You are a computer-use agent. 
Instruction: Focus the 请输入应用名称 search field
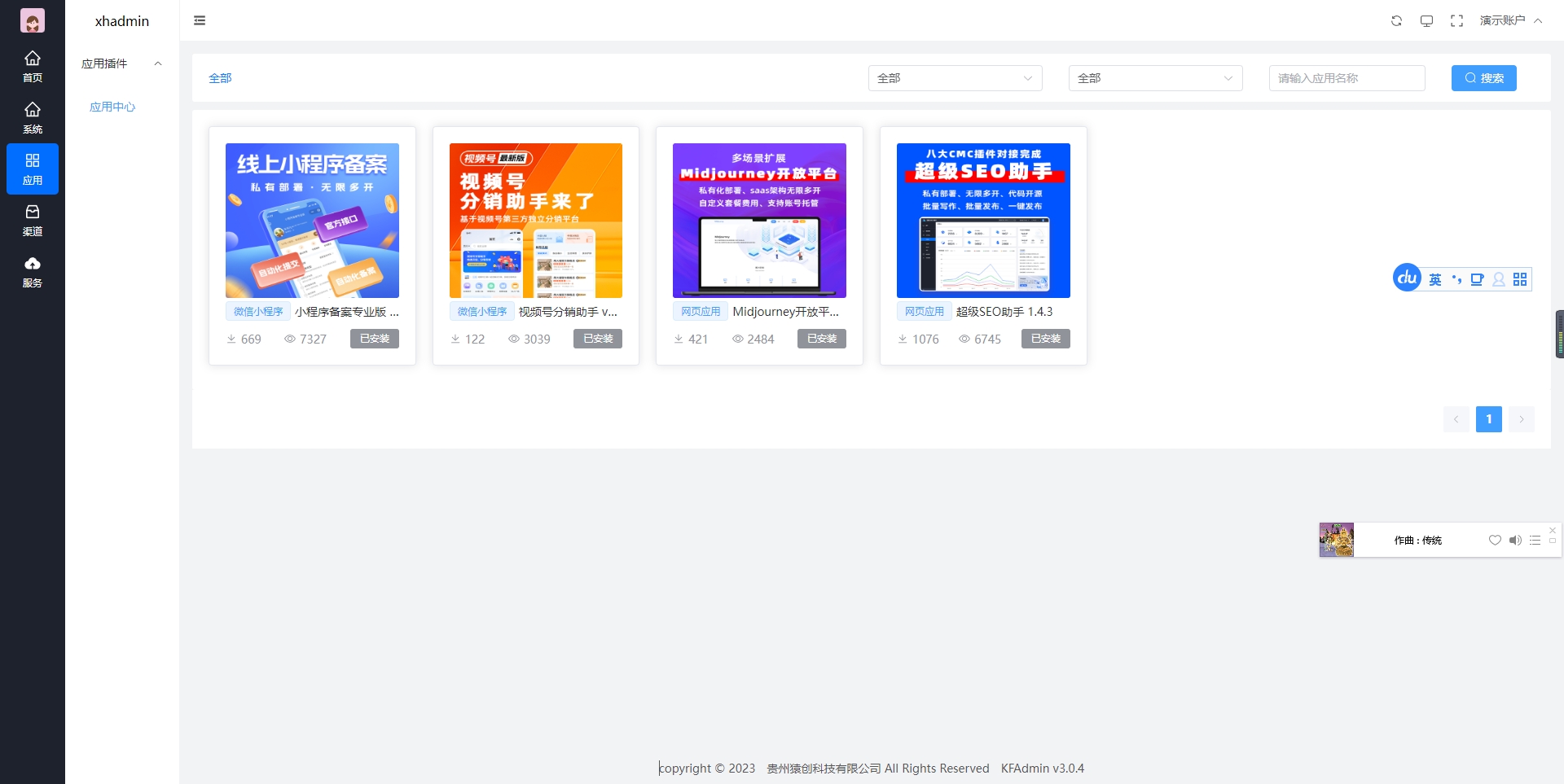click(x=1347, y=78)
